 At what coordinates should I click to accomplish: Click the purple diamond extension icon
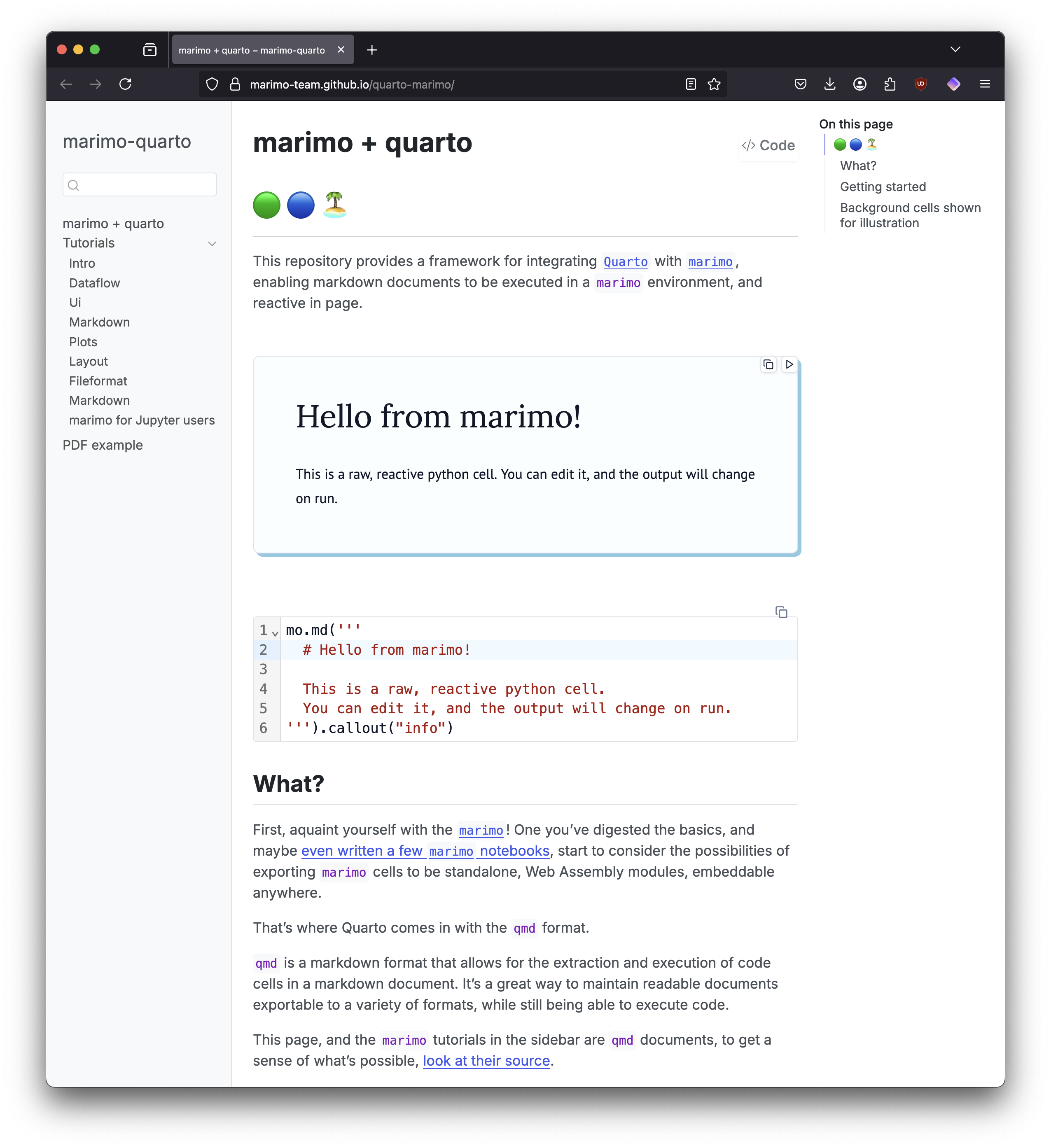[953, 84]
